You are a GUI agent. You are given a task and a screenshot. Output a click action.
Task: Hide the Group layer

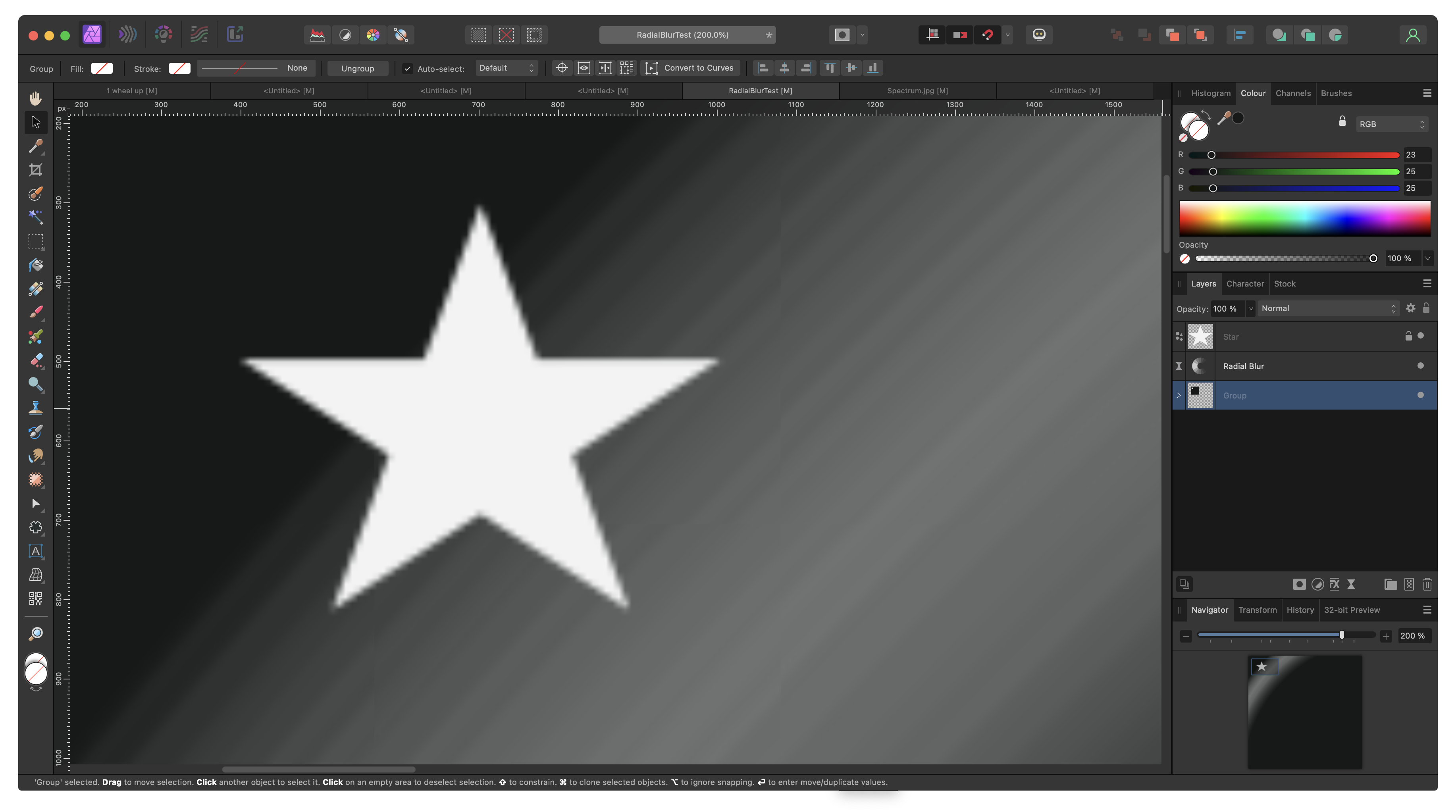(x=1420, y=395)
